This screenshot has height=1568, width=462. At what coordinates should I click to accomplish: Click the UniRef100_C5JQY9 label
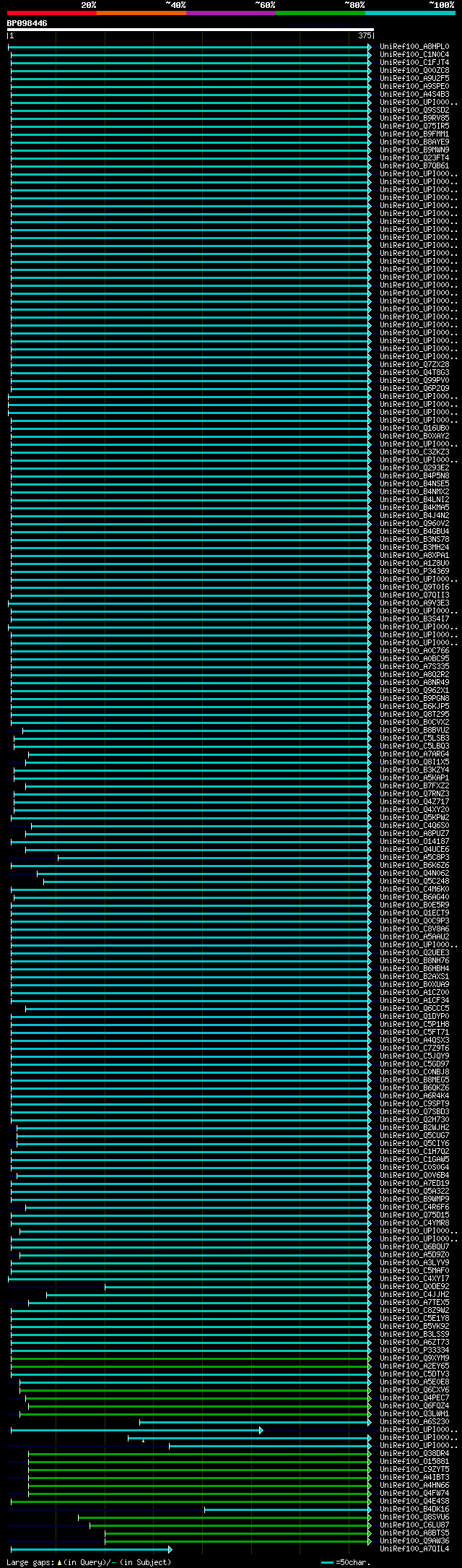coord(414,1056)
